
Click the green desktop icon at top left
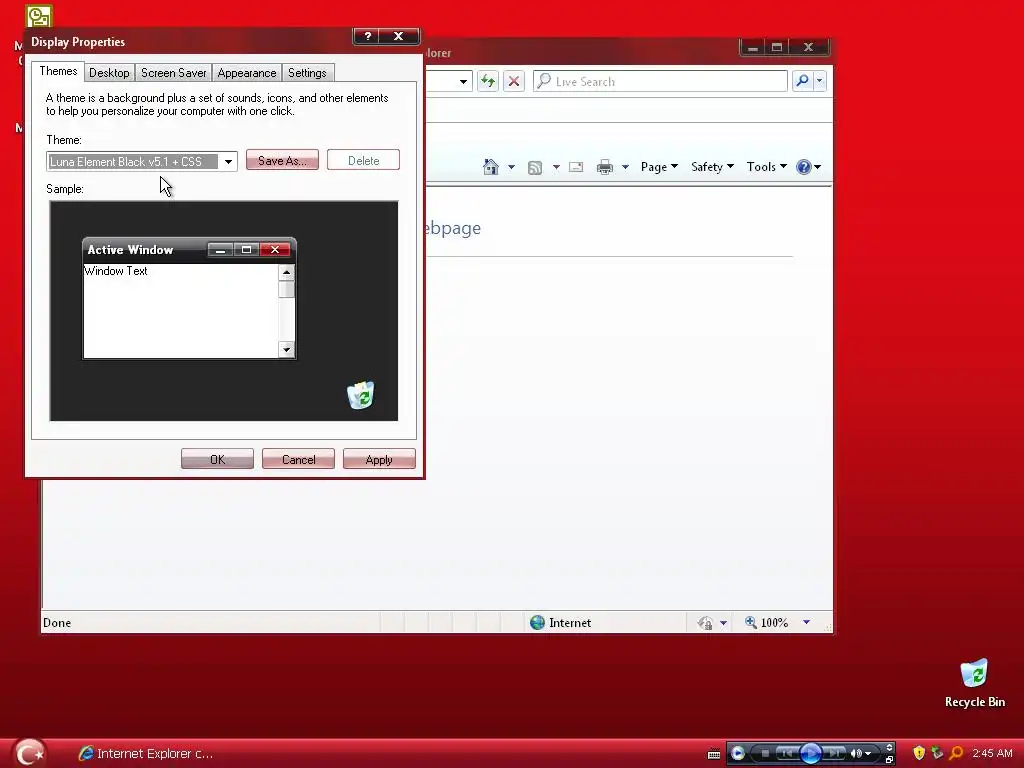[39, 16]
